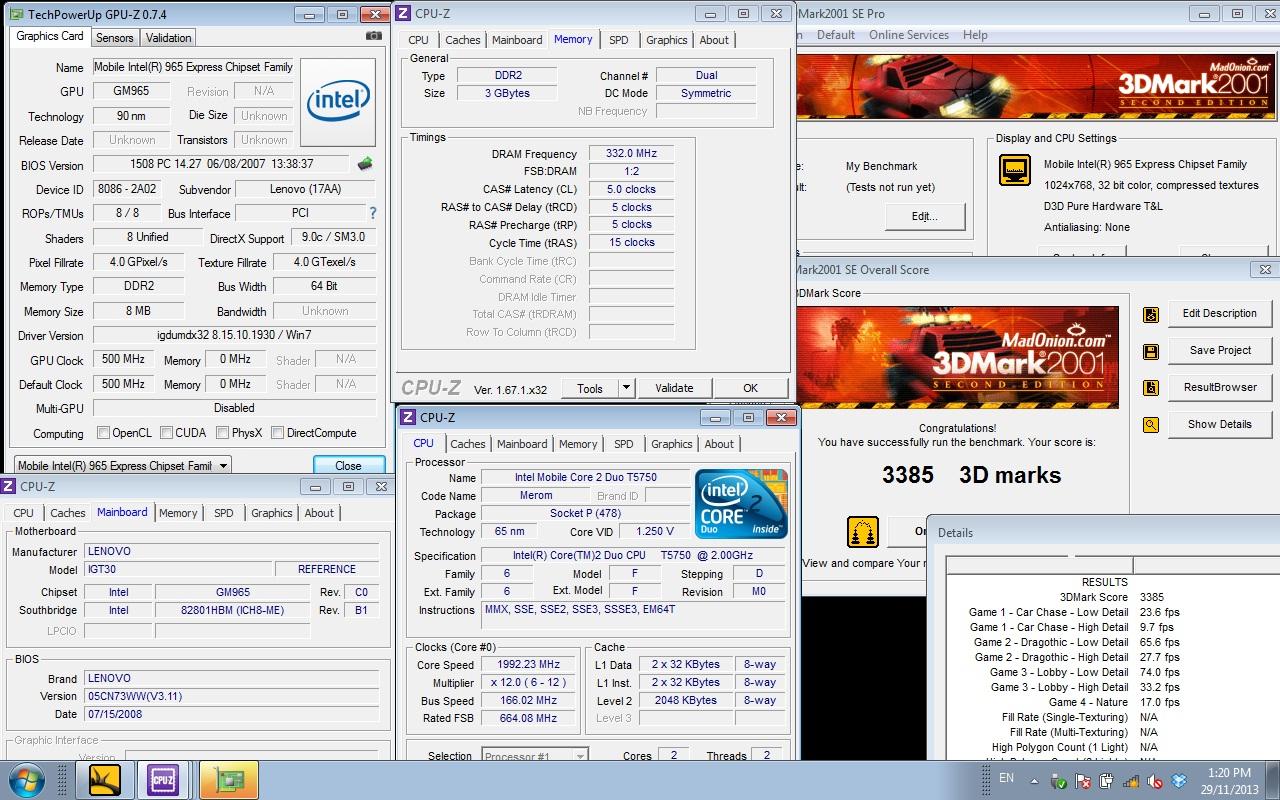
Task: Click the Edit... button in 3DMark
Action: [924, 216]
